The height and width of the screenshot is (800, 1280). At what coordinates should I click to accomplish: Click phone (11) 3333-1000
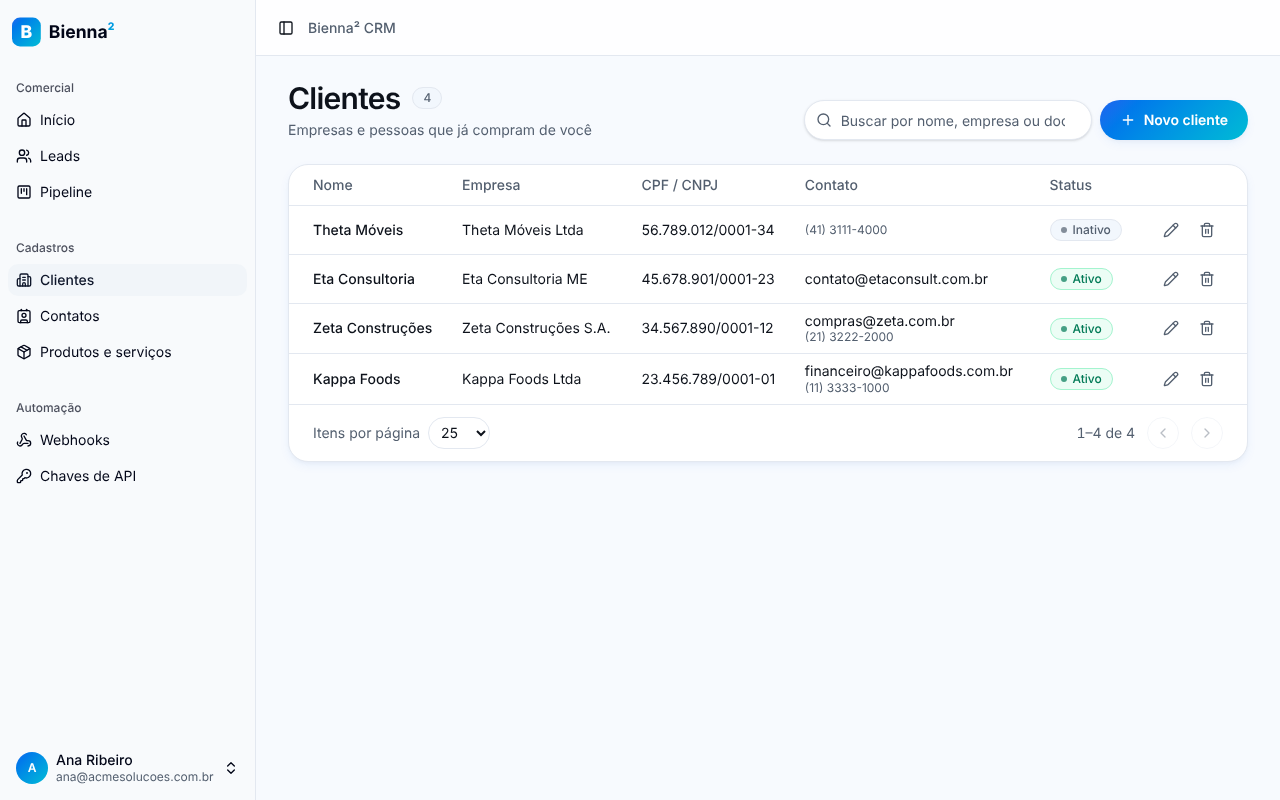click(x=847, y=388)
